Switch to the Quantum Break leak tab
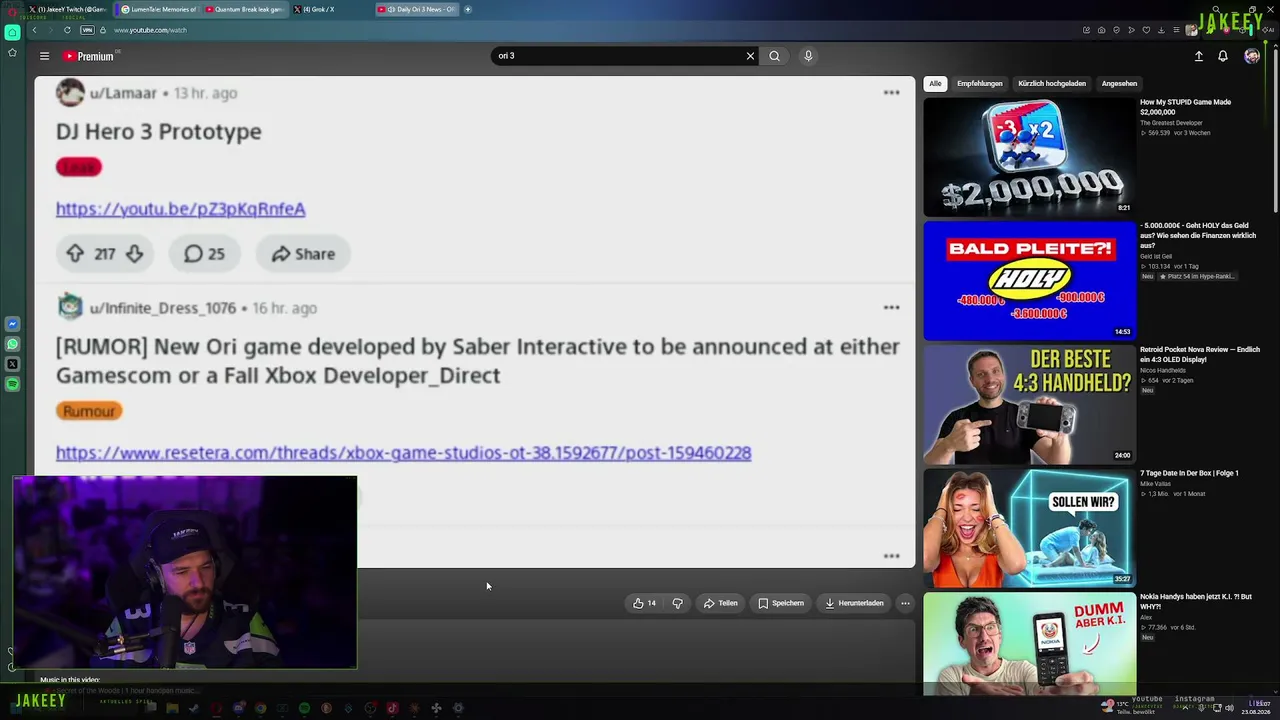Screen dimensions: 1280x720 point(244,9)
